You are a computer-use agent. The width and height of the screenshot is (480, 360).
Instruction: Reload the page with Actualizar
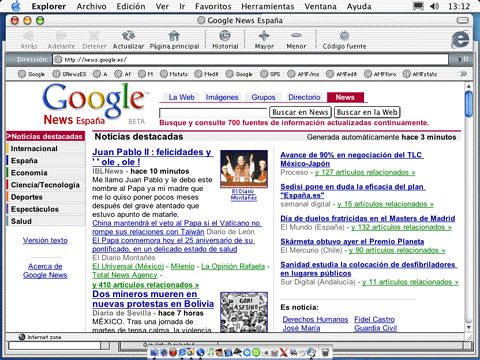[128, 35]
